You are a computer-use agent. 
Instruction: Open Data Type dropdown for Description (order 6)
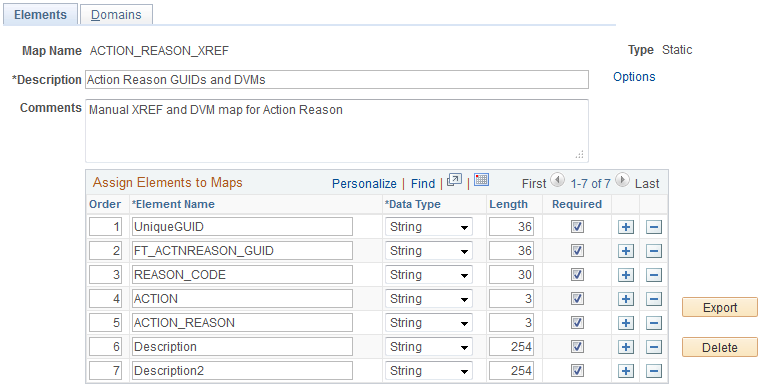click(x=429, y=347)
